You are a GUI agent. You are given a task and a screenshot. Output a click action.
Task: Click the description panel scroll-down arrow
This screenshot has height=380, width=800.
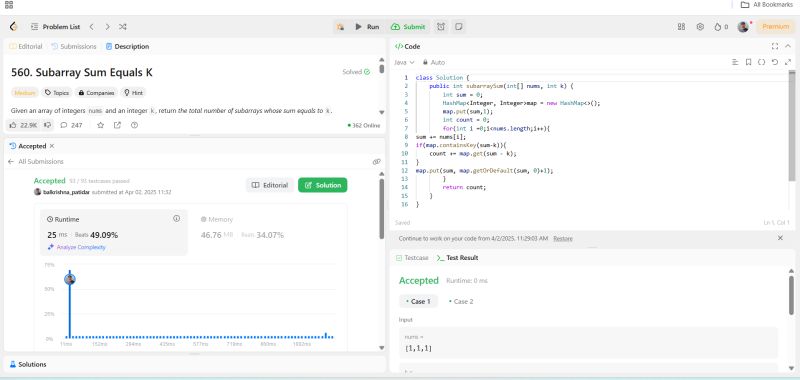point(382,112)
